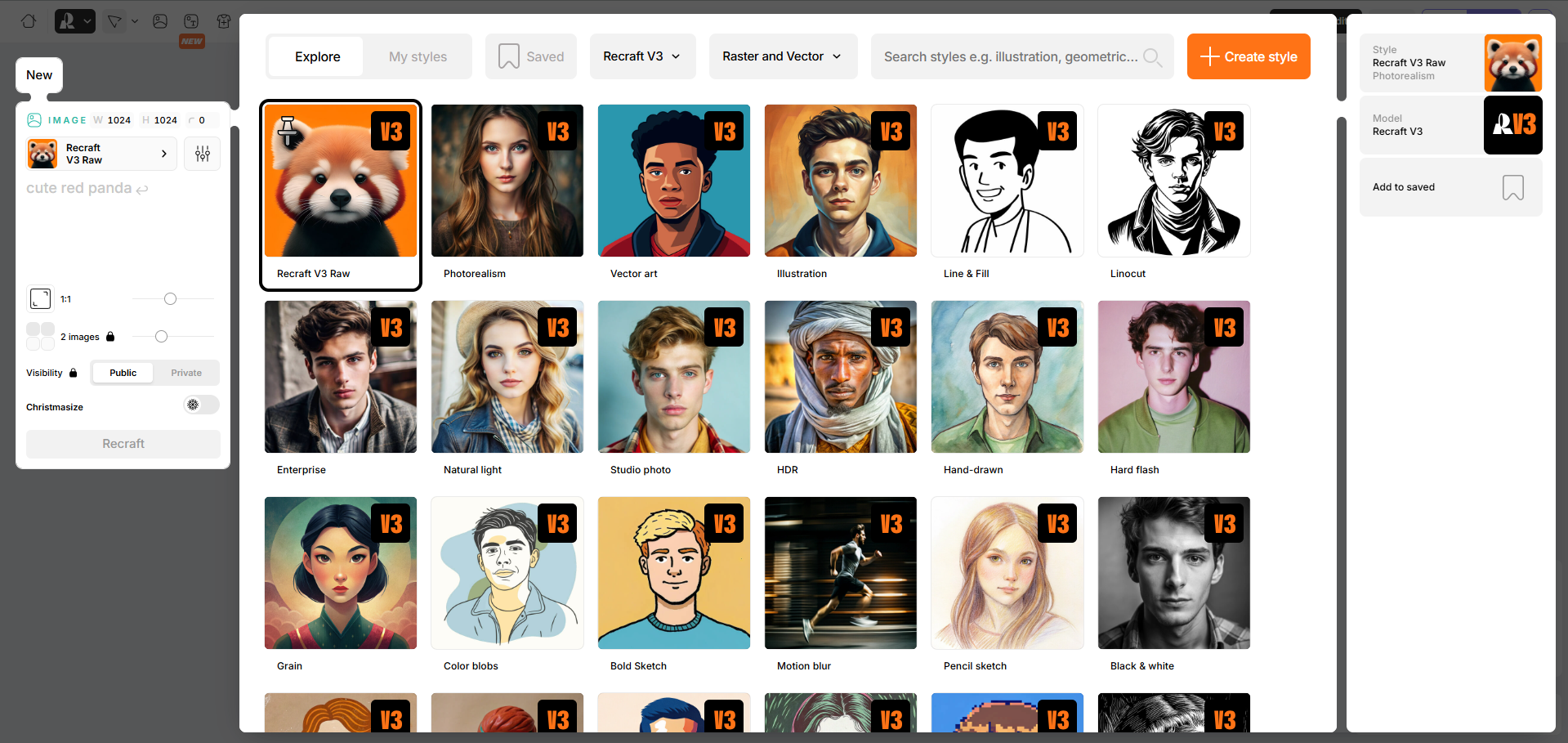Select the Hard flash style
The height and width of the screenshot is (743, 1568).
[x=1174, y=390]
